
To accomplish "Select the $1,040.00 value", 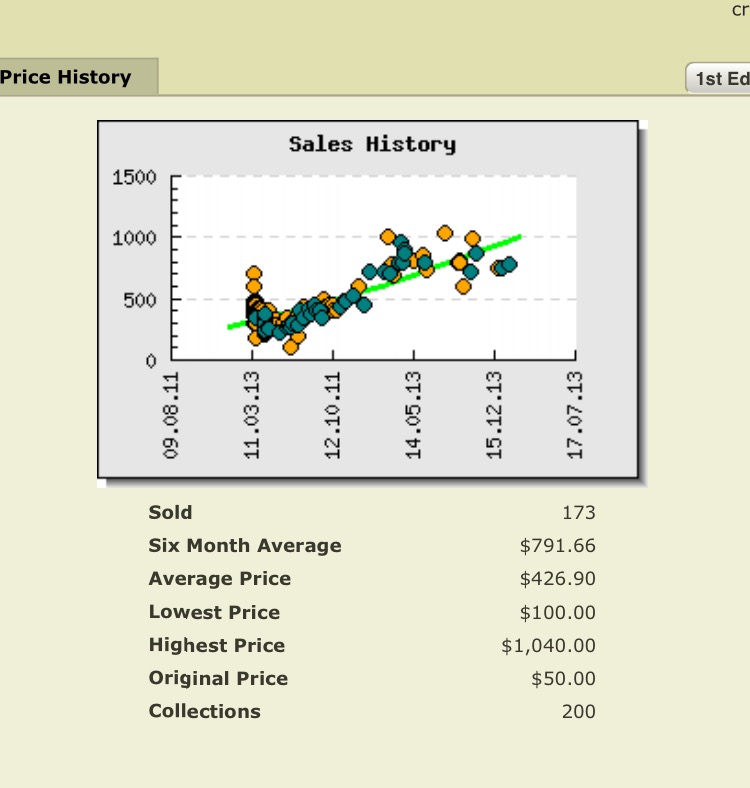I will (548, 645).
